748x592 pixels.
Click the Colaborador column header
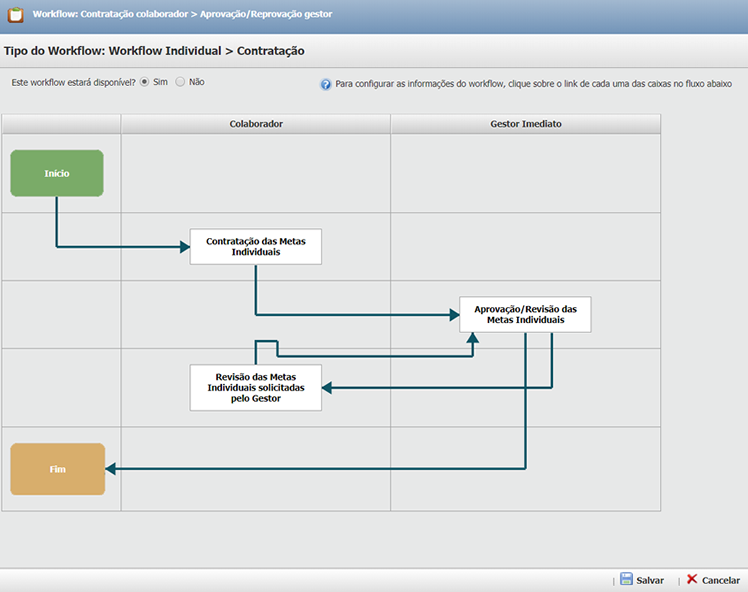coord(256,124)
